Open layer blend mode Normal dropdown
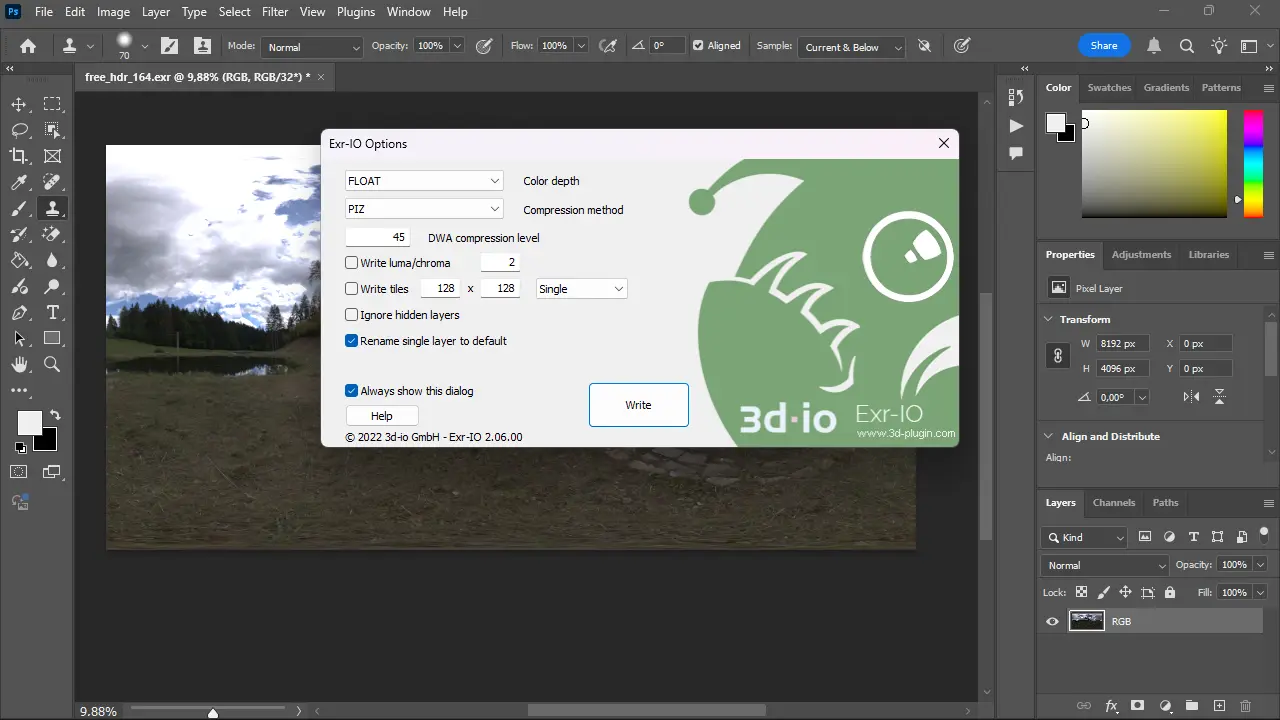Viewport: 1280px width, 720px height. coord(1105,565)
